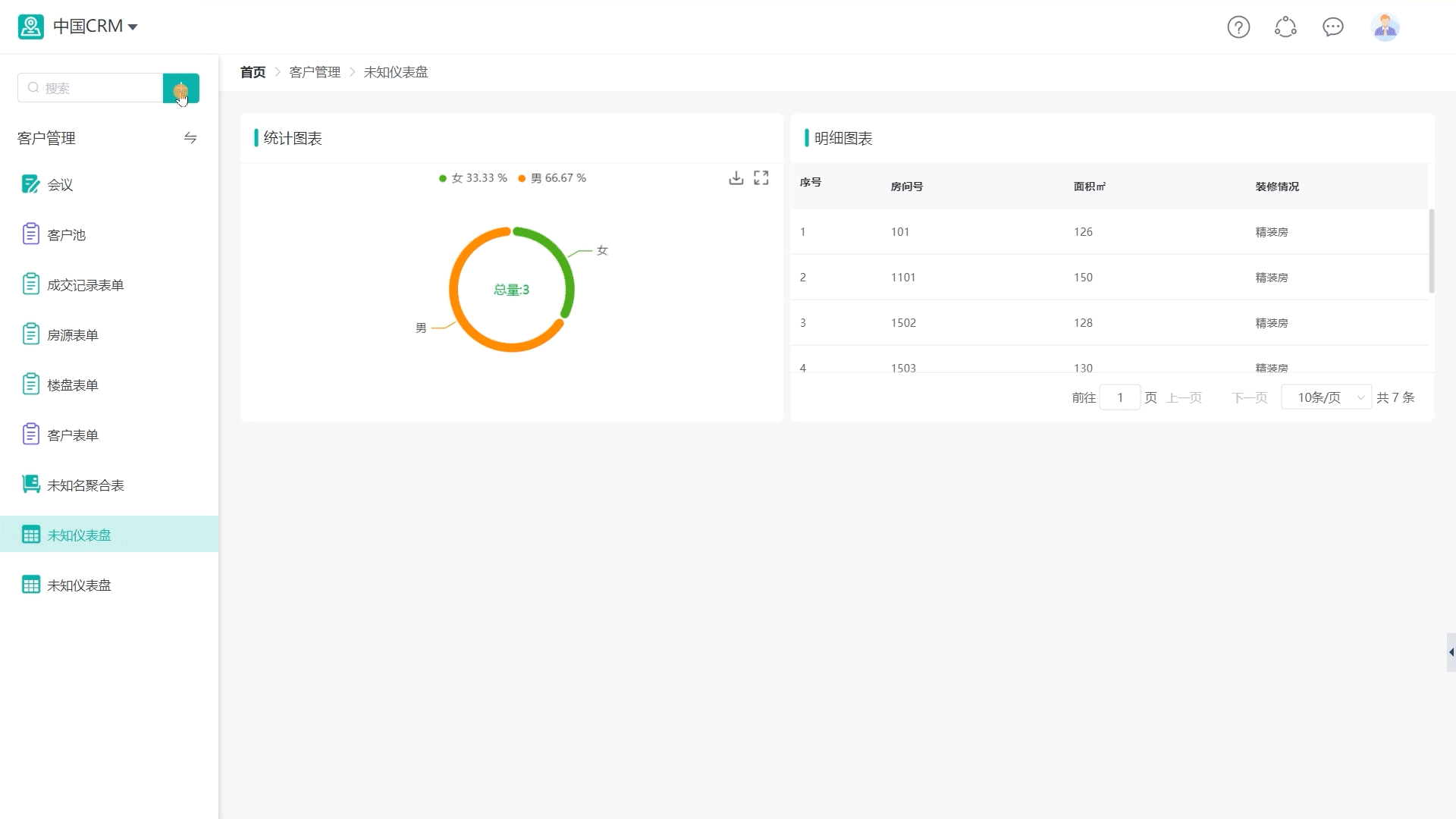
Task: Click the table vertical scrollbar
Action: [x=1432, y=251]
